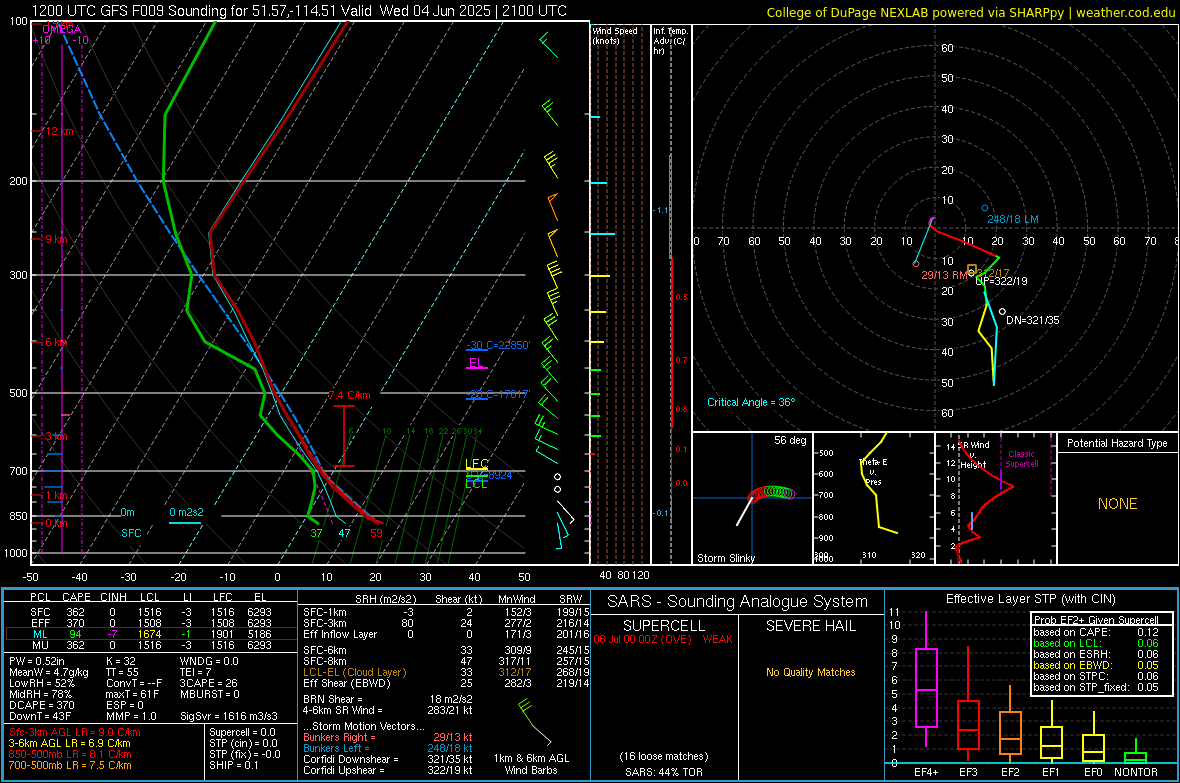Click the 850-500mb LR = 8.1 C/km line
The image size is (1180, 783).
tap(70, 754)
